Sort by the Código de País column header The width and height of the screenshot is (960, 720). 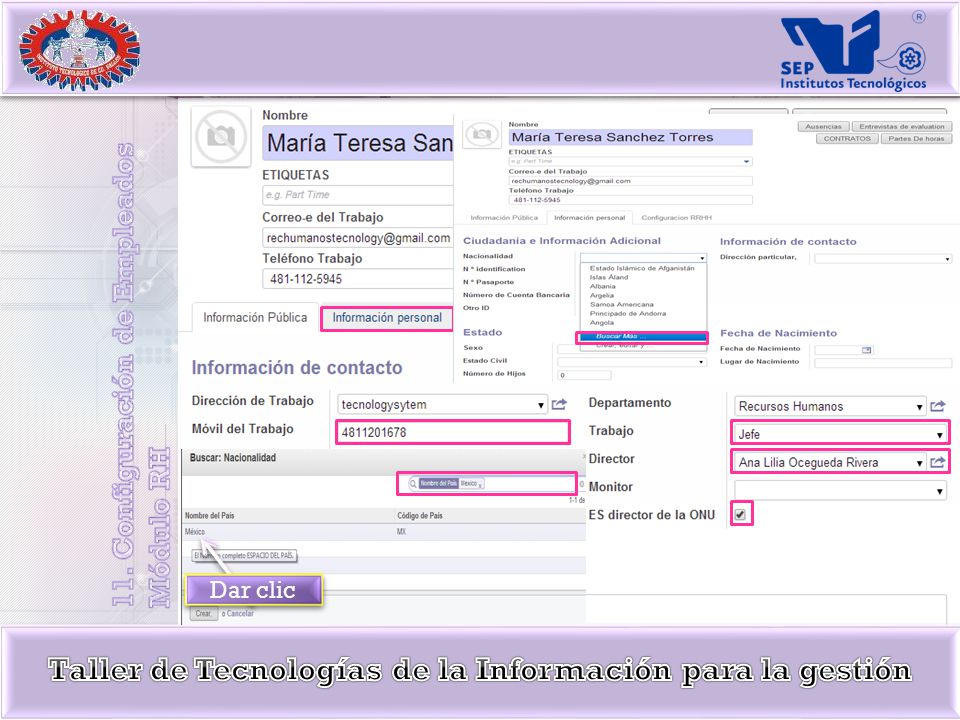point(420,516)
